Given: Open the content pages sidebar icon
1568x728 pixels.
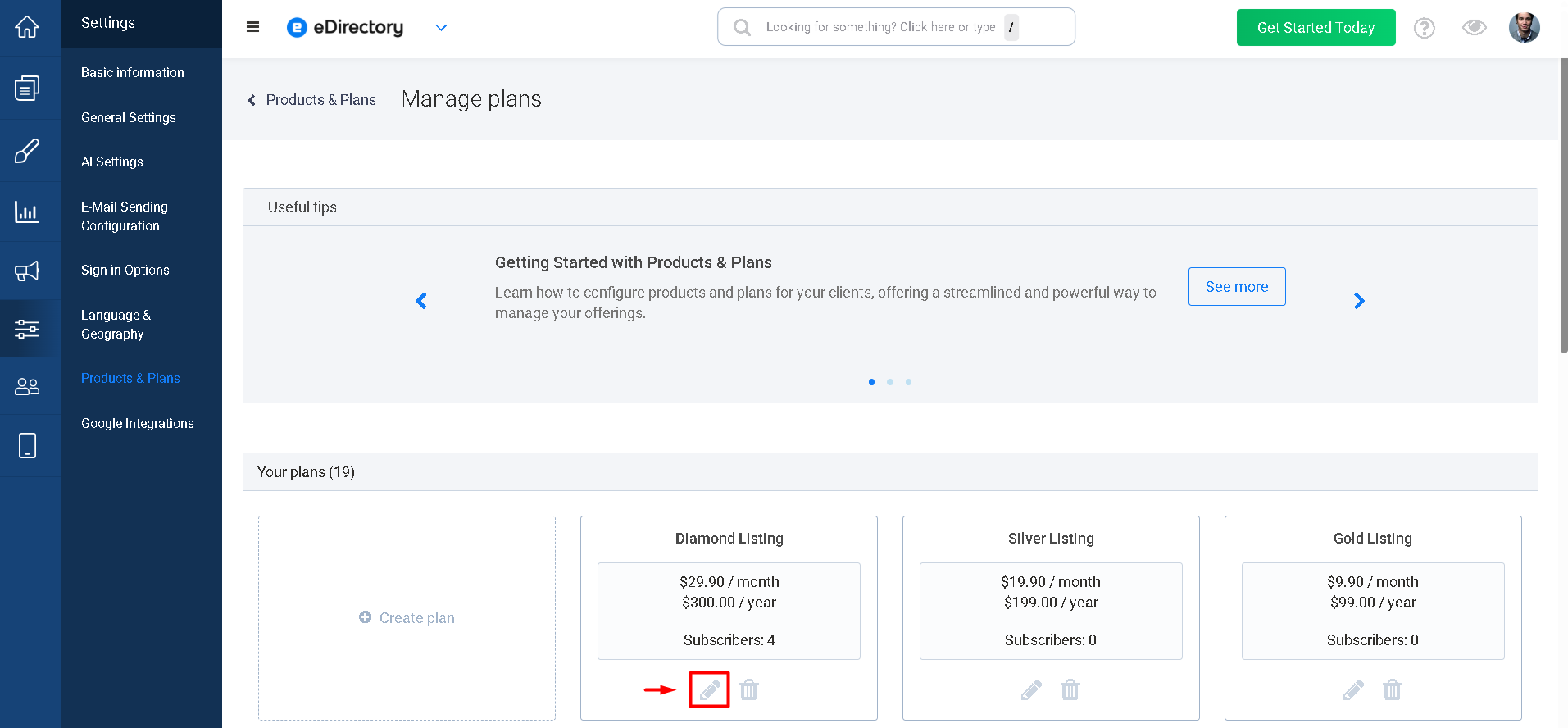Looking at the screenshot, I should (27, 88).
